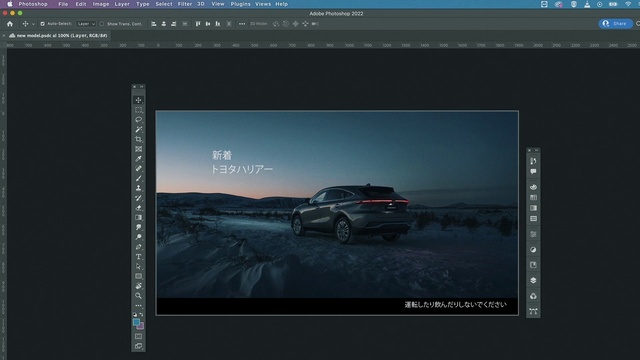Align bottom edges in options bar
Screen dimensions: 640x360
click(218, 24)
